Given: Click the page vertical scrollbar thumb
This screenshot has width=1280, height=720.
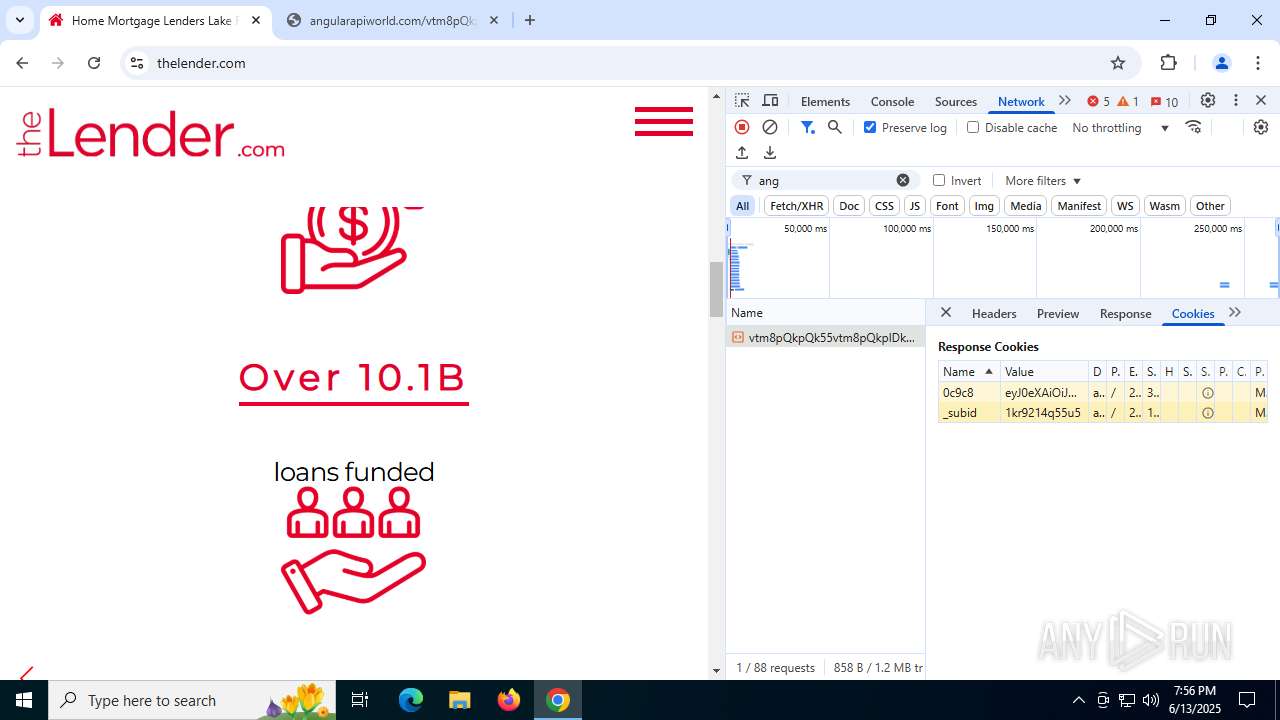Looking at the screenshot, I should click(716, 289).
